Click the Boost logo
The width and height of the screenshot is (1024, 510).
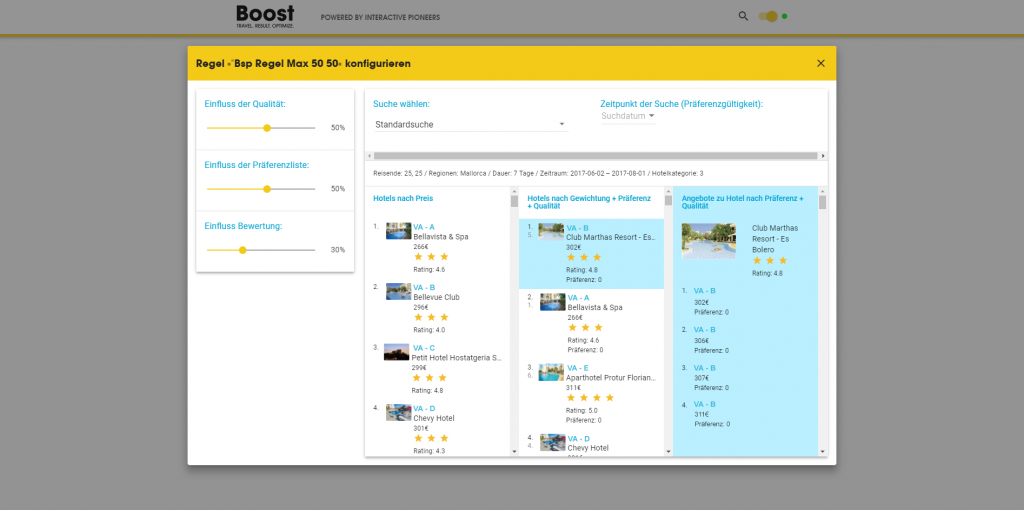(x=265, y=15)
